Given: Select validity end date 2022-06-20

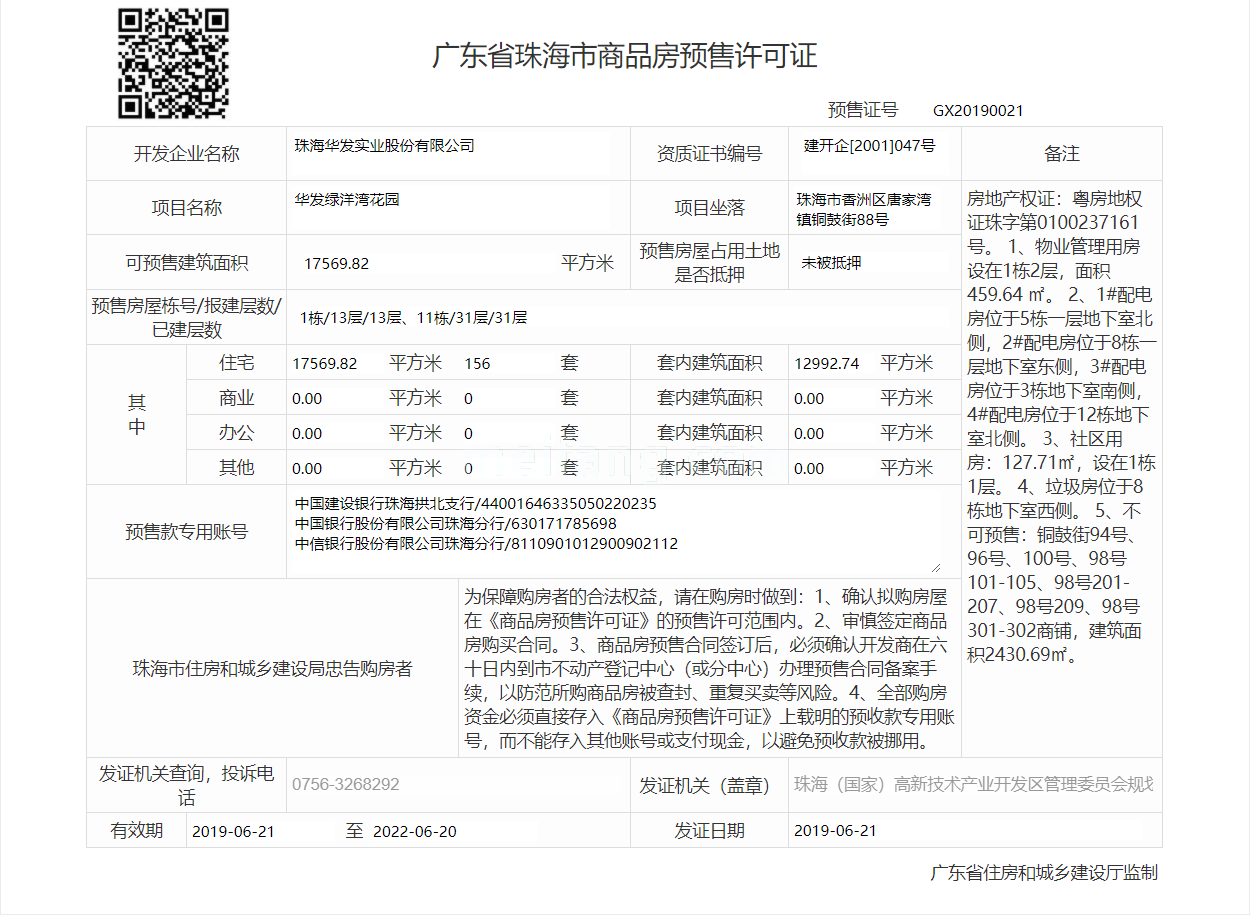Looking at the screenshot, I should pyautogui.click(x=414, y=831).
